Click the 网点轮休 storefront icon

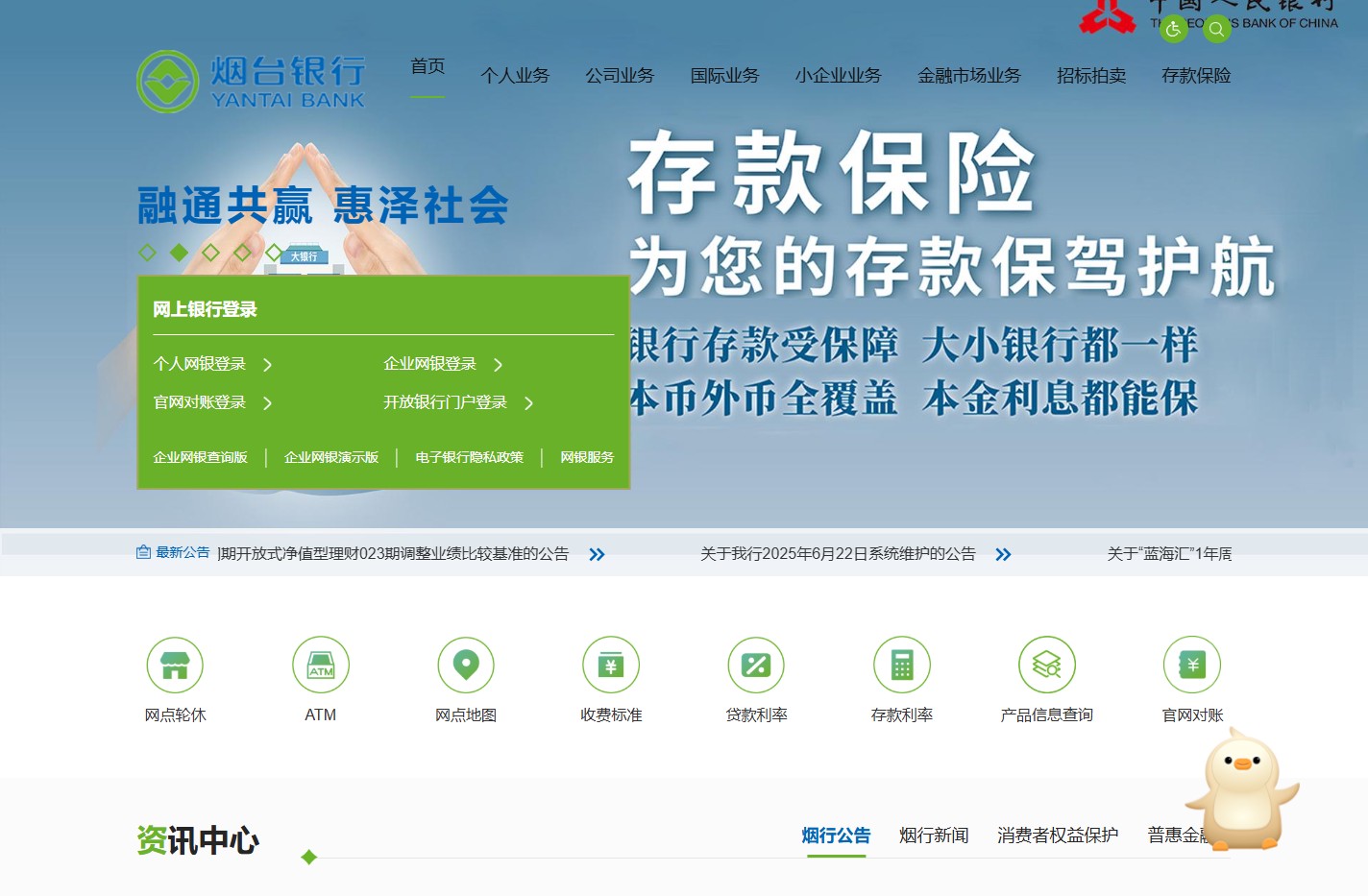pyautogui.click(x=175, y=665)
